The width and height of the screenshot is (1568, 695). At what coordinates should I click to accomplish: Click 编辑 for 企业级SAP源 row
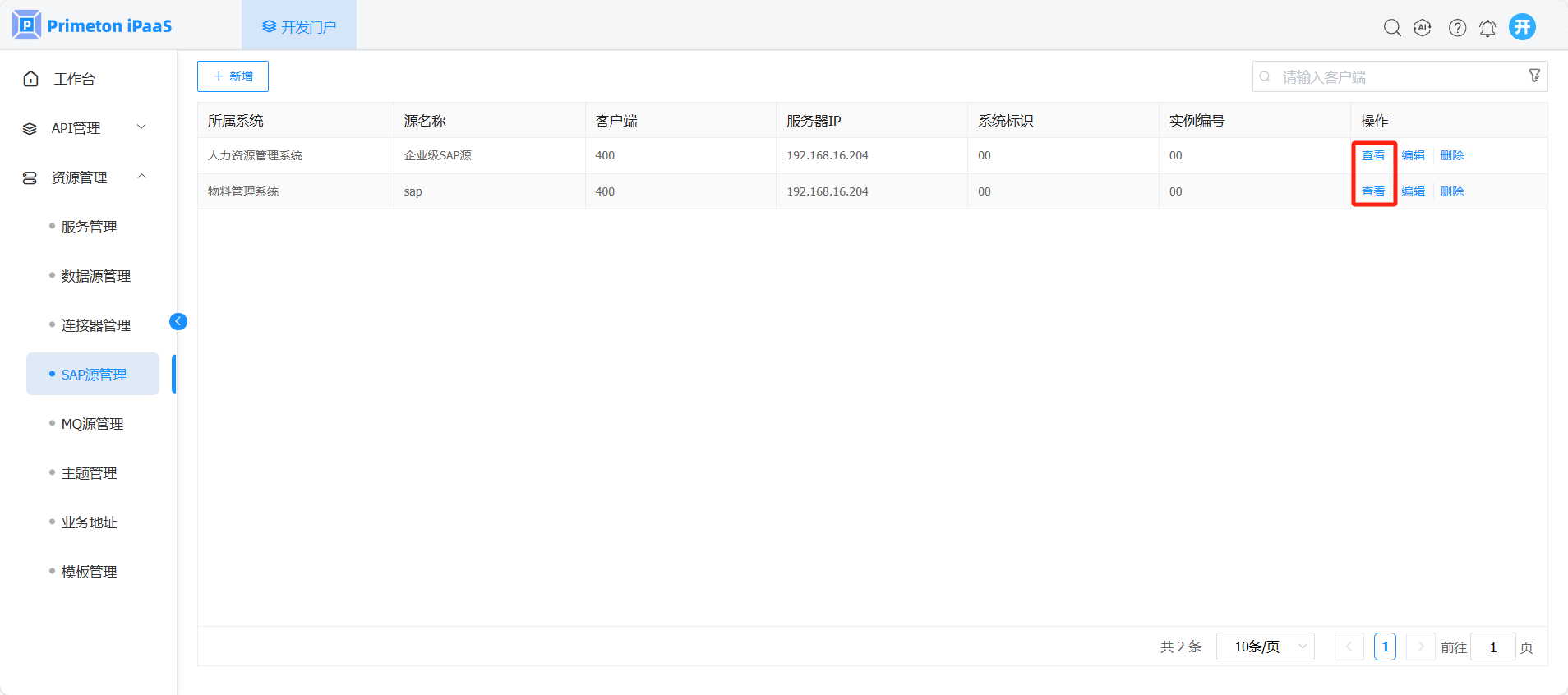pos(1413,155)
